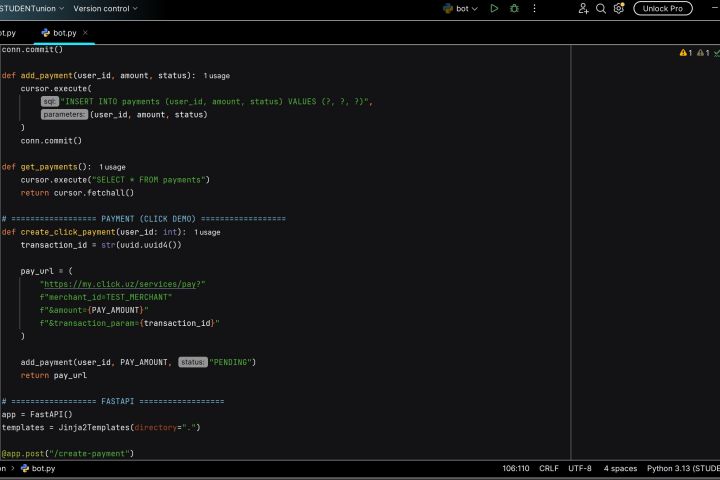Image resolution: width=720 pixels, height=480 pixels.
Task: Click the 'sql:' parameter hint label
Action: 50,102
